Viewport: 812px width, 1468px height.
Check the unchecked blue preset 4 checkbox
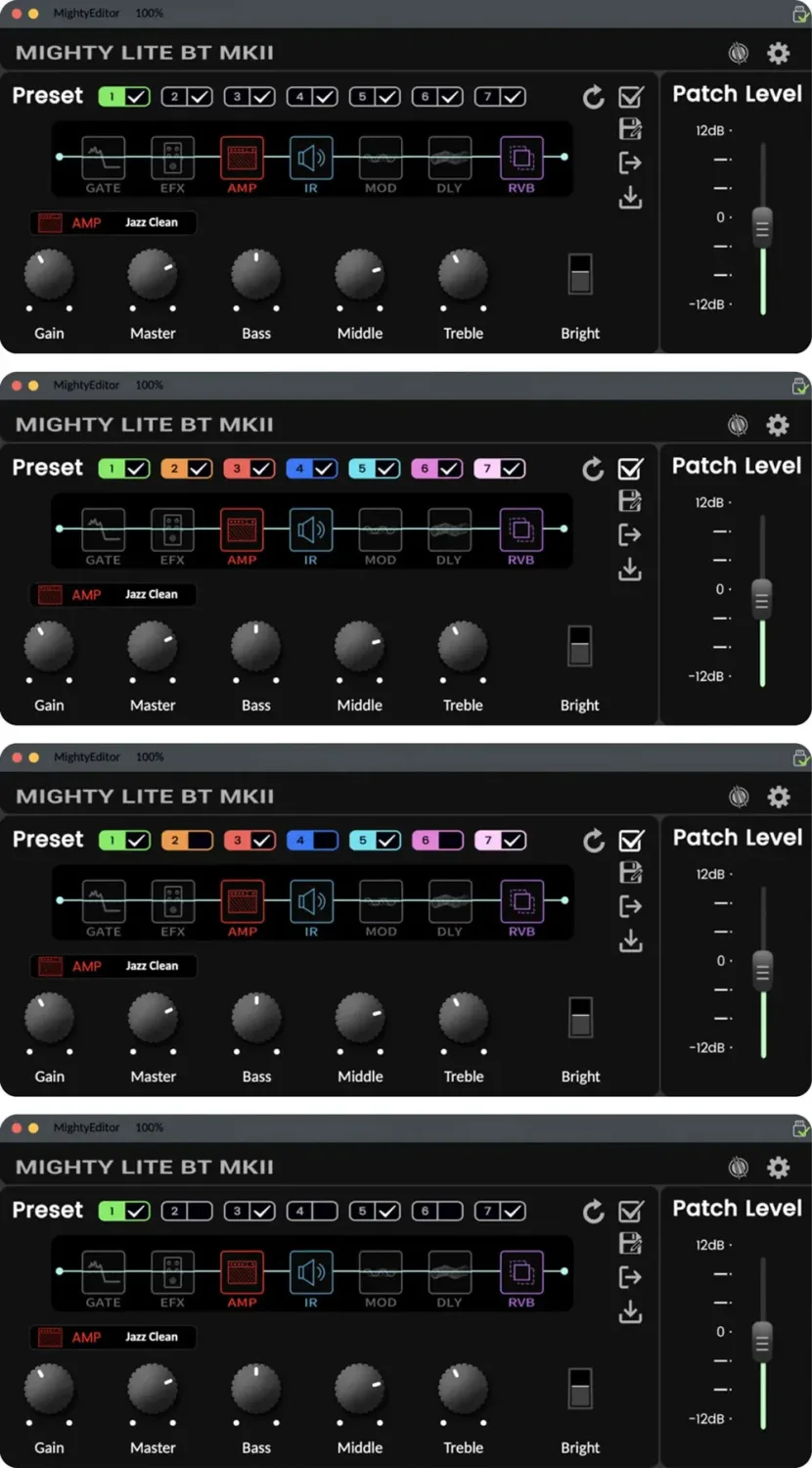click(325, 840)
